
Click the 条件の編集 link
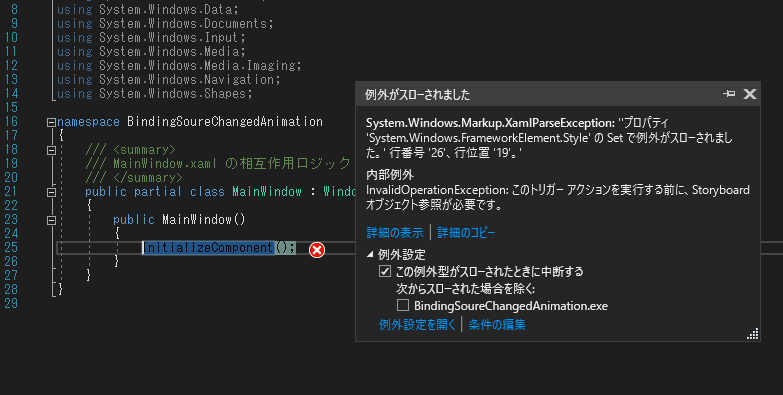[x=497, y=325]
